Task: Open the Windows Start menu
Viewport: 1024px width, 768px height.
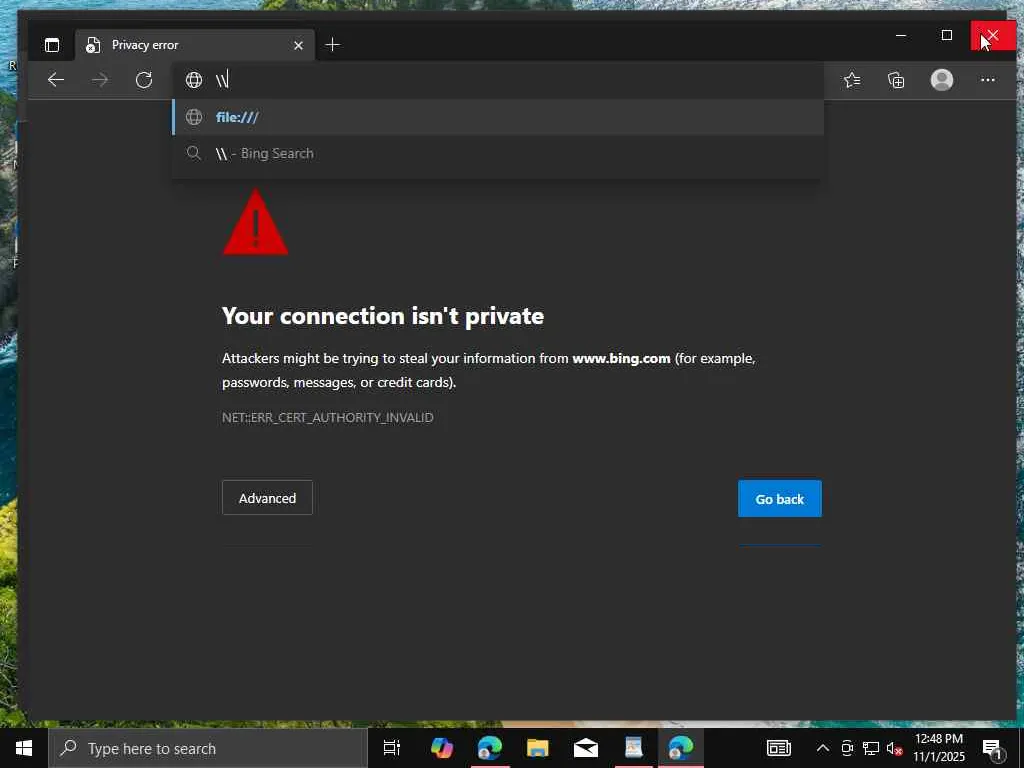Action: point(24,748)
